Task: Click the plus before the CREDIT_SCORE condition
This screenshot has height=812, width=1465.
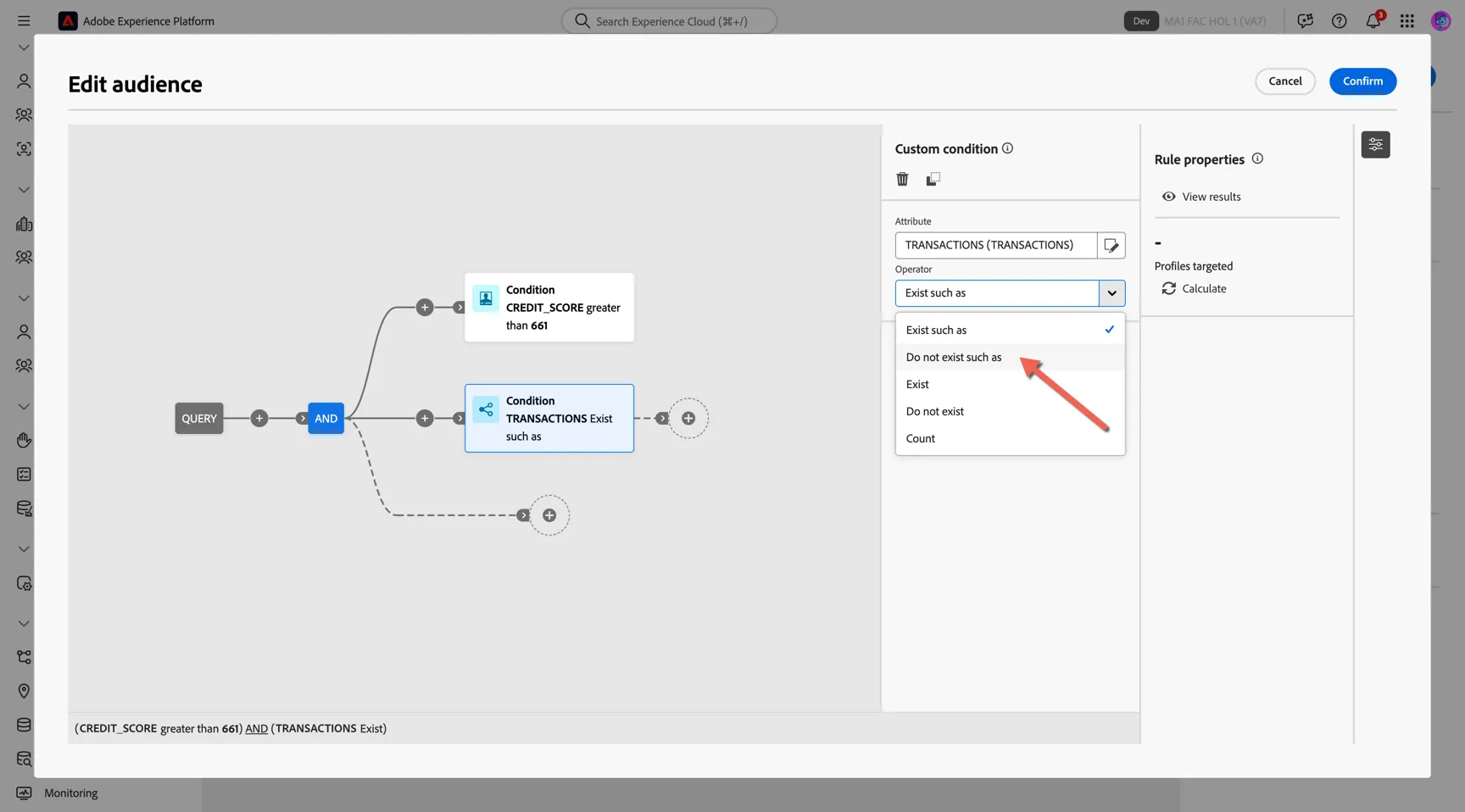Action: (x=425, y=307)
